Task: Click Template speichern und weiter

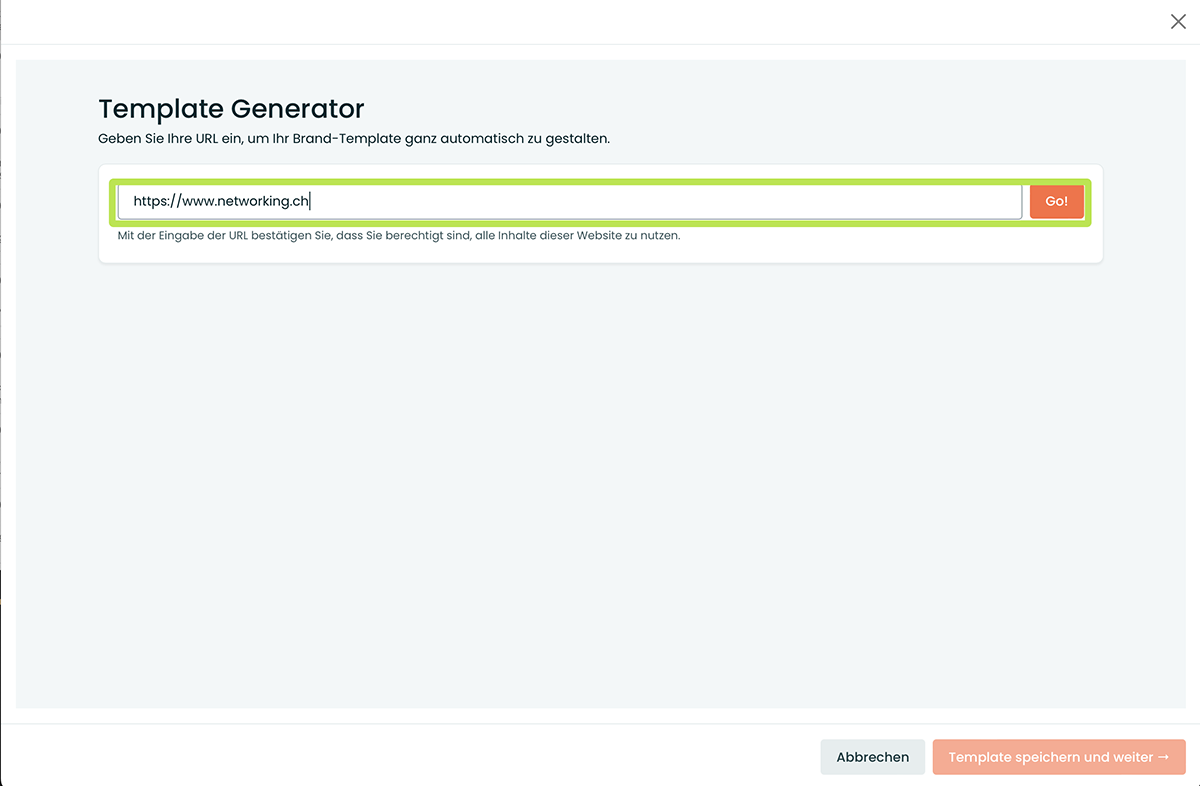Action: pos(1058,757)
